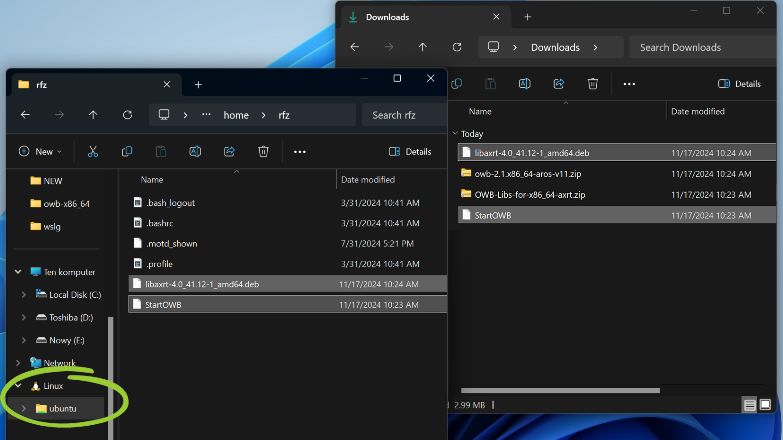Delete selected files in rfz window
The height and width of the screenshot is (440, 783).
[263, 151]
